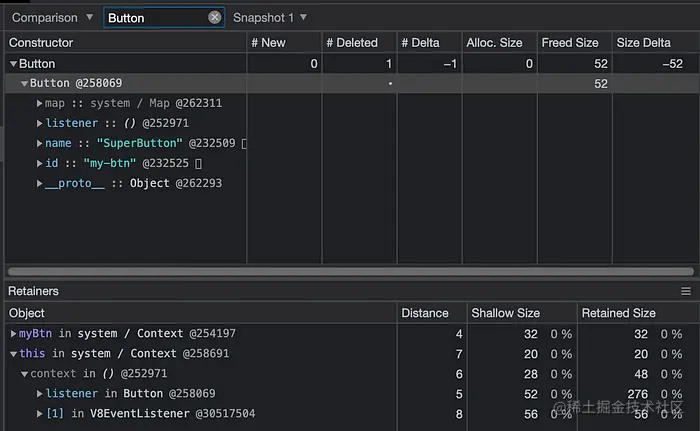The width and height of the screenshot is (700, 431).
Task: Collapse the Button @258069 object
Action: point(24,84)
